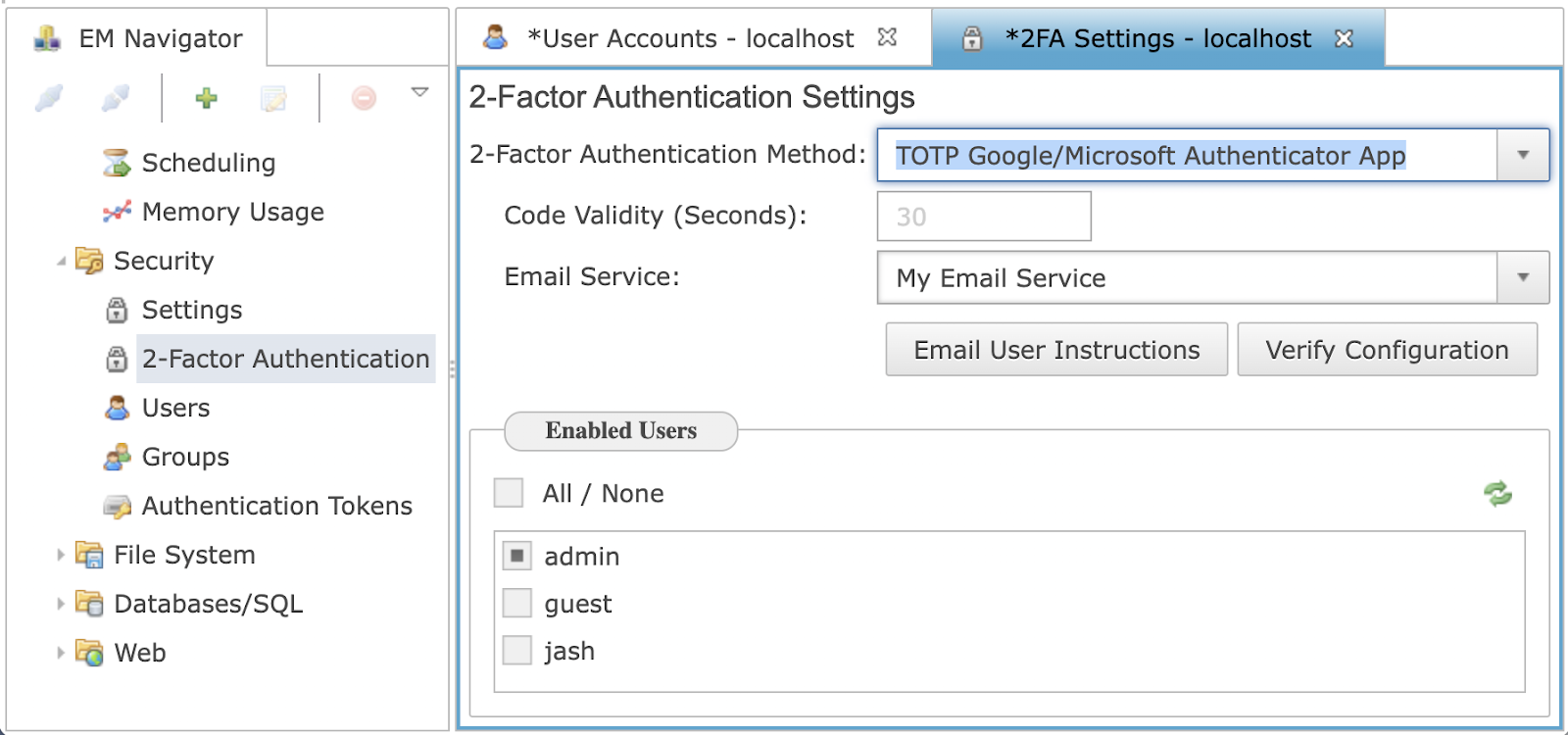Click the Settings padlock icon
1568x735 pixels.
point(117,310)
